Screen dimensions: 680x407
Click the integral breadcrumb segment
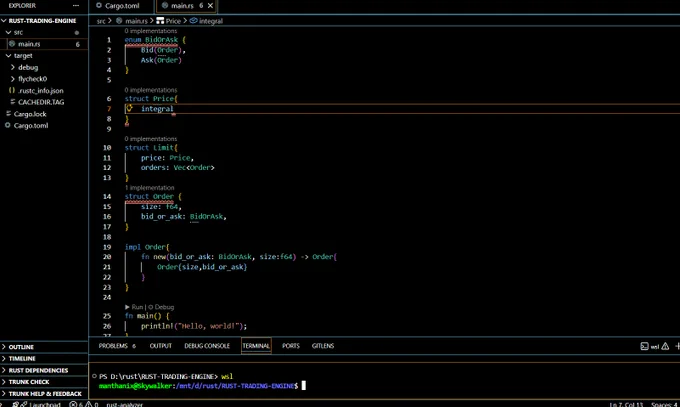(x=206, y=21)
